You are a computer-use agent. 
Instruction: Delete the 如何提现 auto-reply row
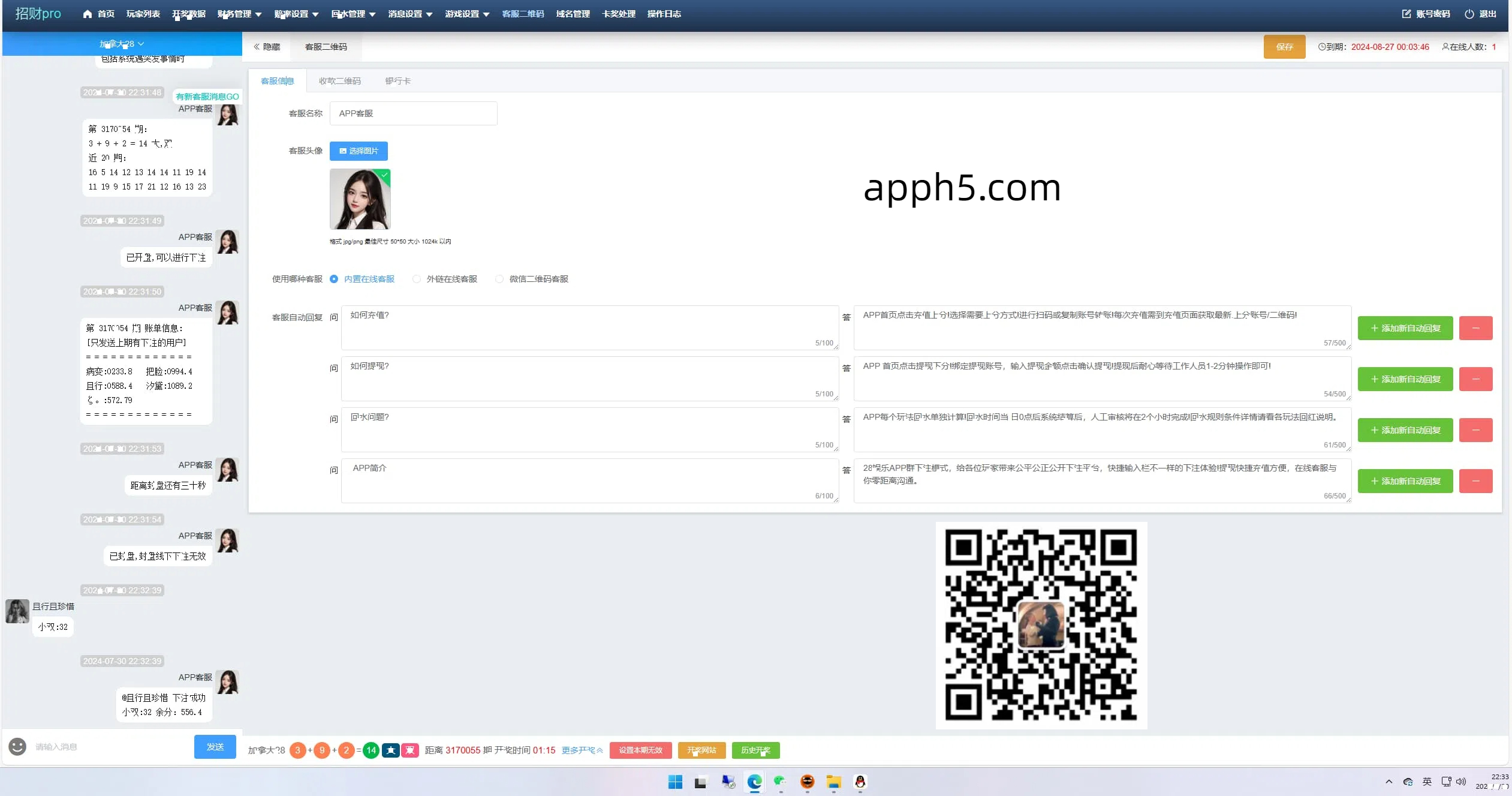coord(1475,379)
